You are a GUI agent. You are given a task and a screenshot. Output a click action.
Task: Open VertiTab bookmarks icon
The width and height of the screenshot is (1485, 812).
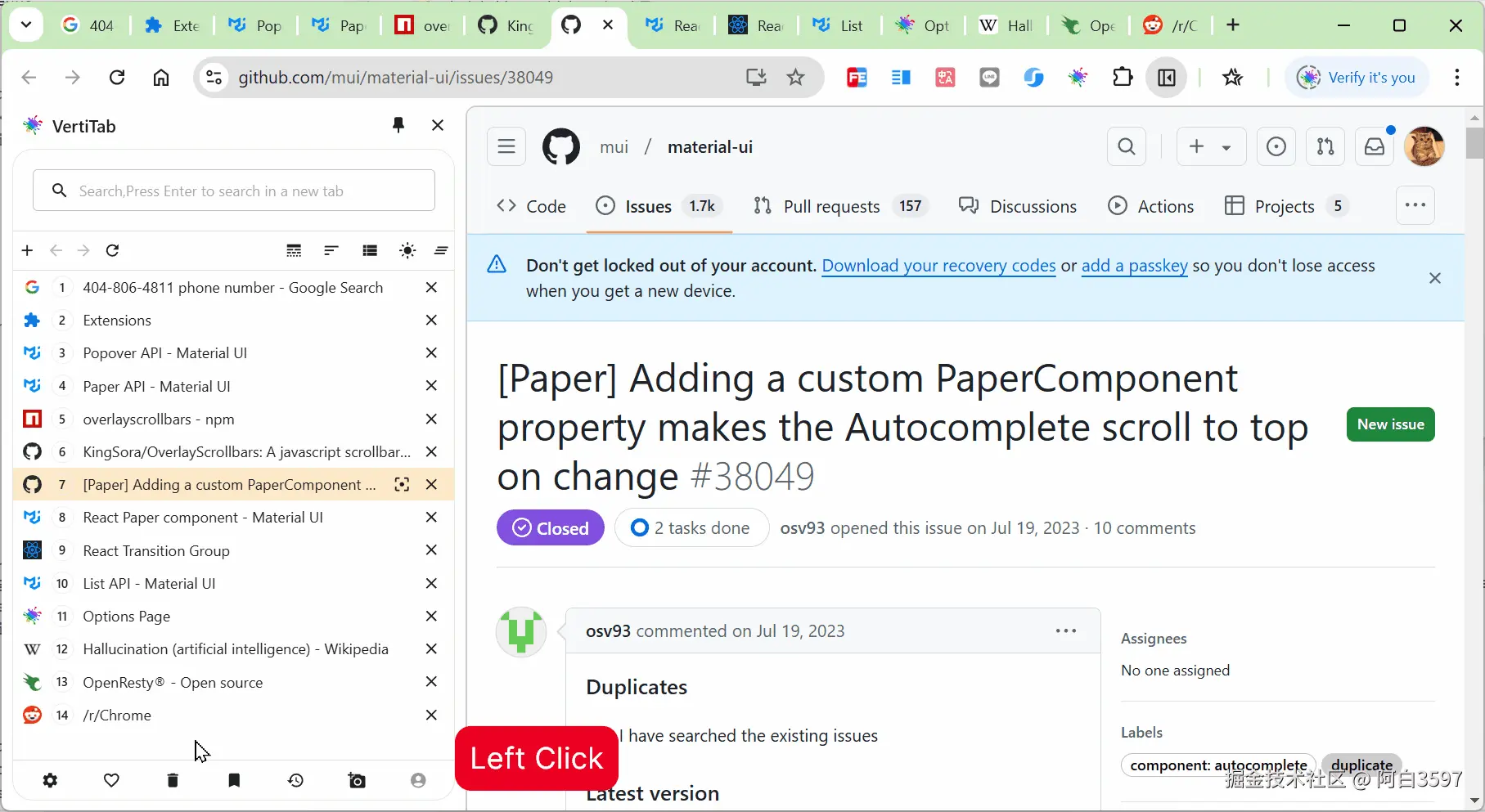point(234,780)
